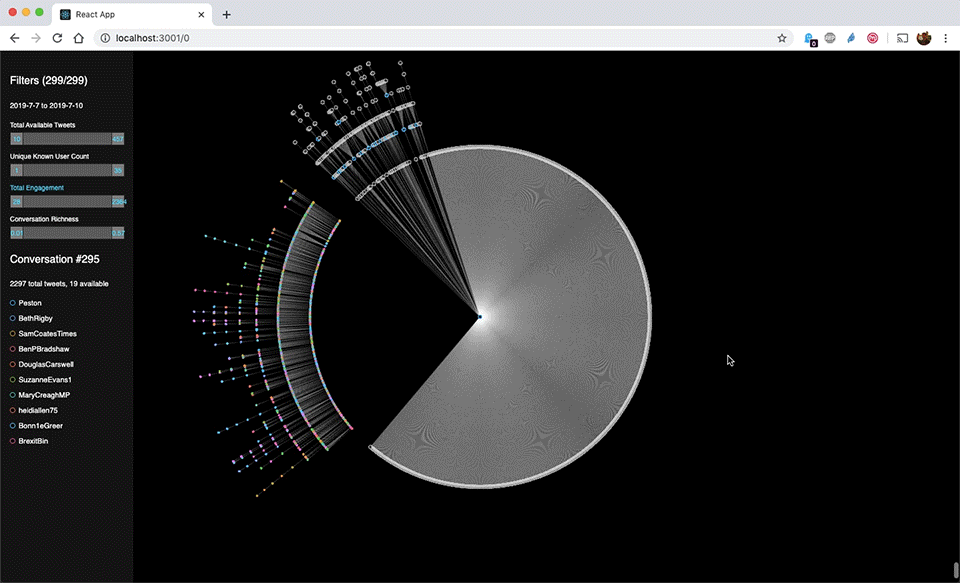
Task: Click the forward navigation arrow
Action: coord(36,37)
